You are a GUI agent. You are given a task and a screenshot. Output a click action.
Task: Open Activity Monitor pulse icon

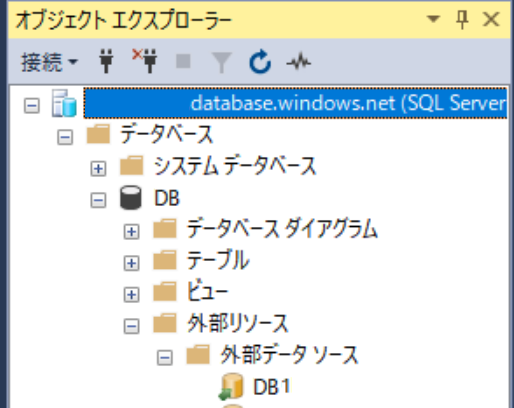[x=299, y=62]
